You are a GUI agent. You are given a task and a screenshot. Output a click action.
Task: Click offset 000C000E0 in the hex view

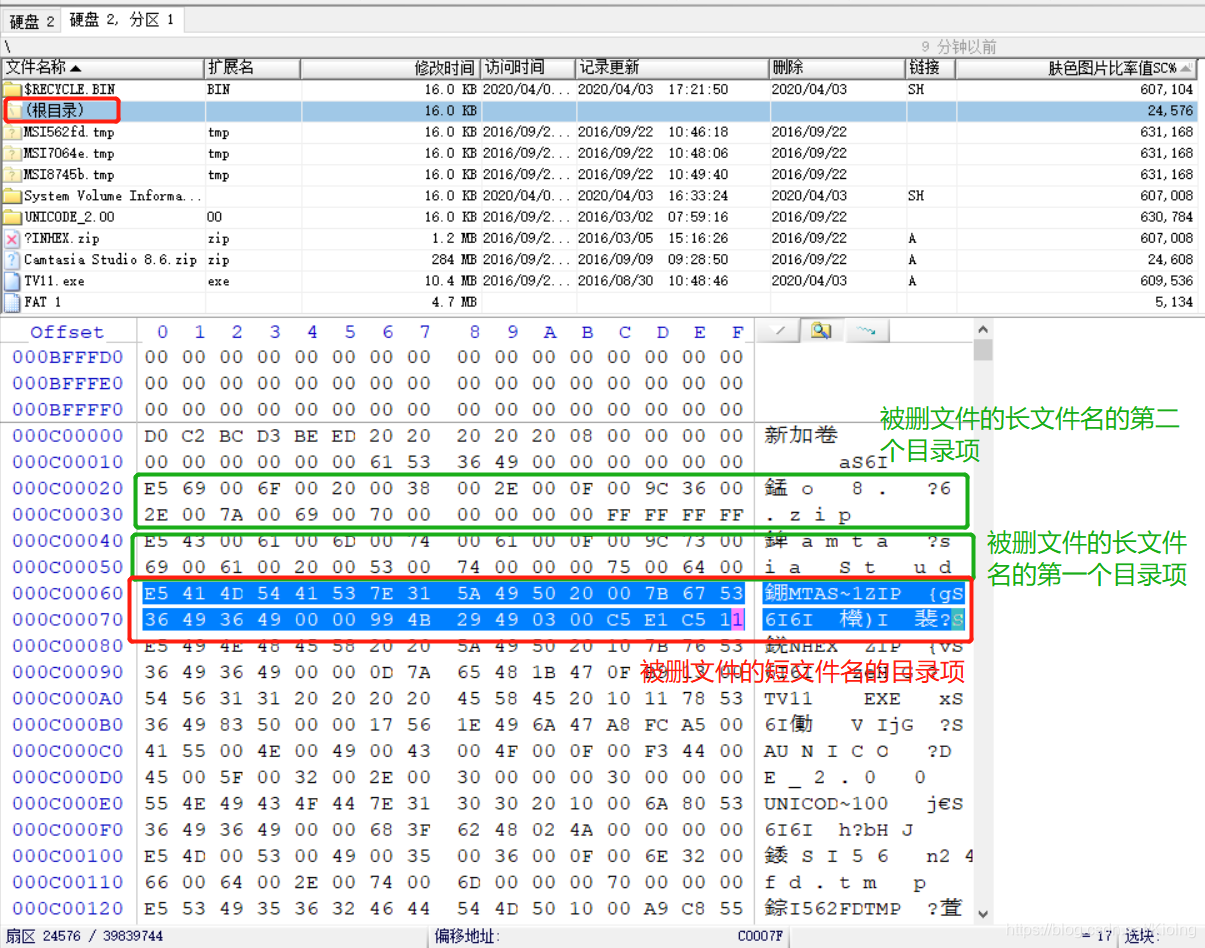(x=68, y=803)
